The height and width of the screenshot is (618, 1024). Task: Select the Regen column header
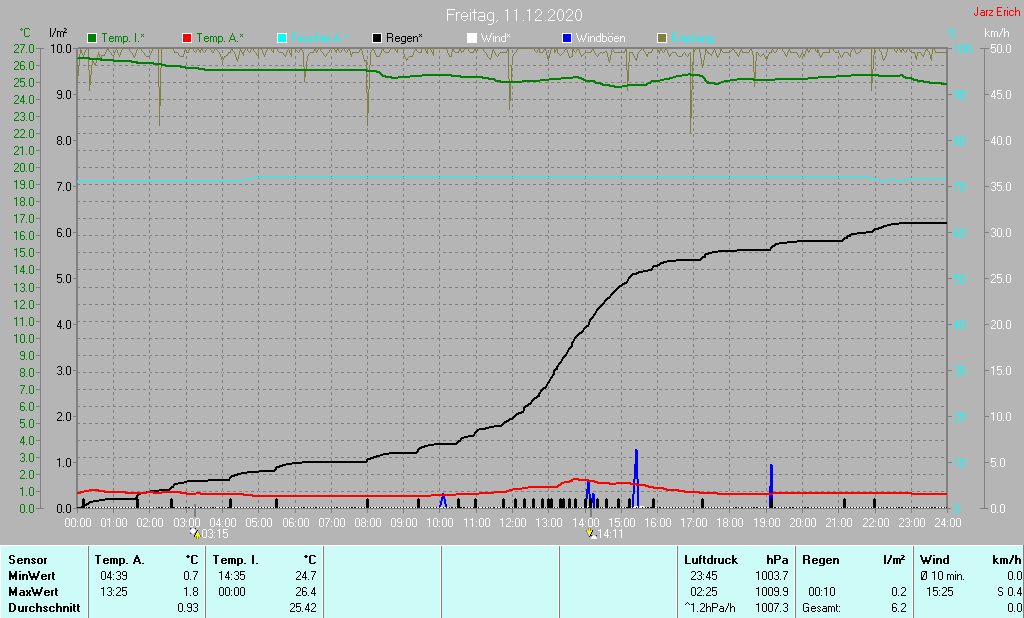(x=821, y=560)
